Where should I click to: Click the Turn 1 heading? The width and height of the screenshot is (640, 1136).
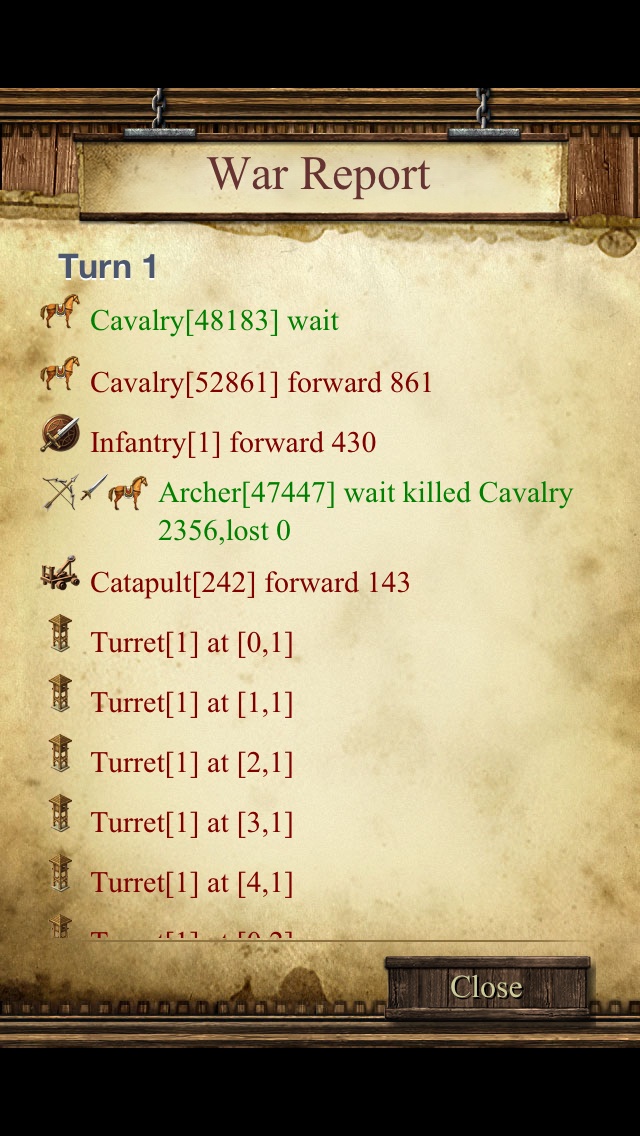click(107, 267)
